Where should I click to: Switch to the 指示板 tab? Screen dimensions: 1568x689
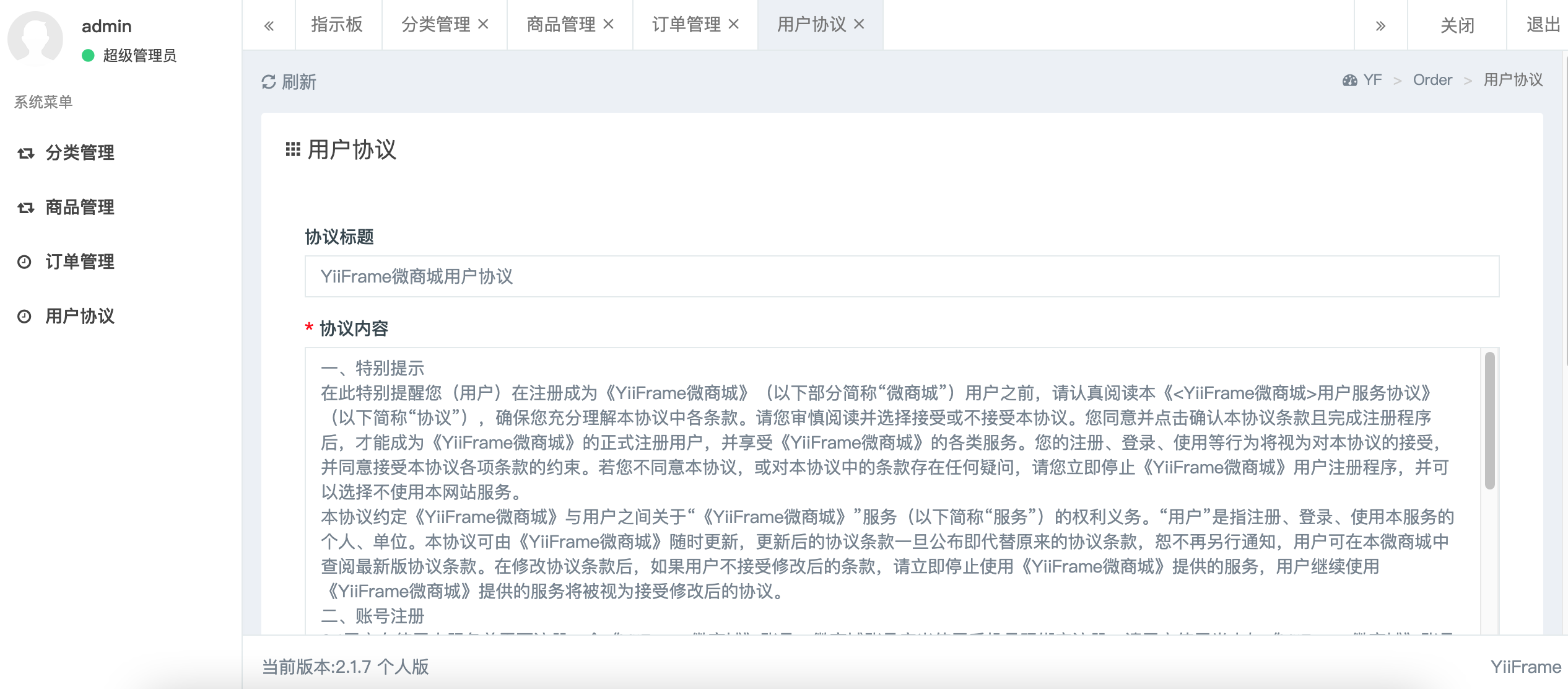click(337, 25)
